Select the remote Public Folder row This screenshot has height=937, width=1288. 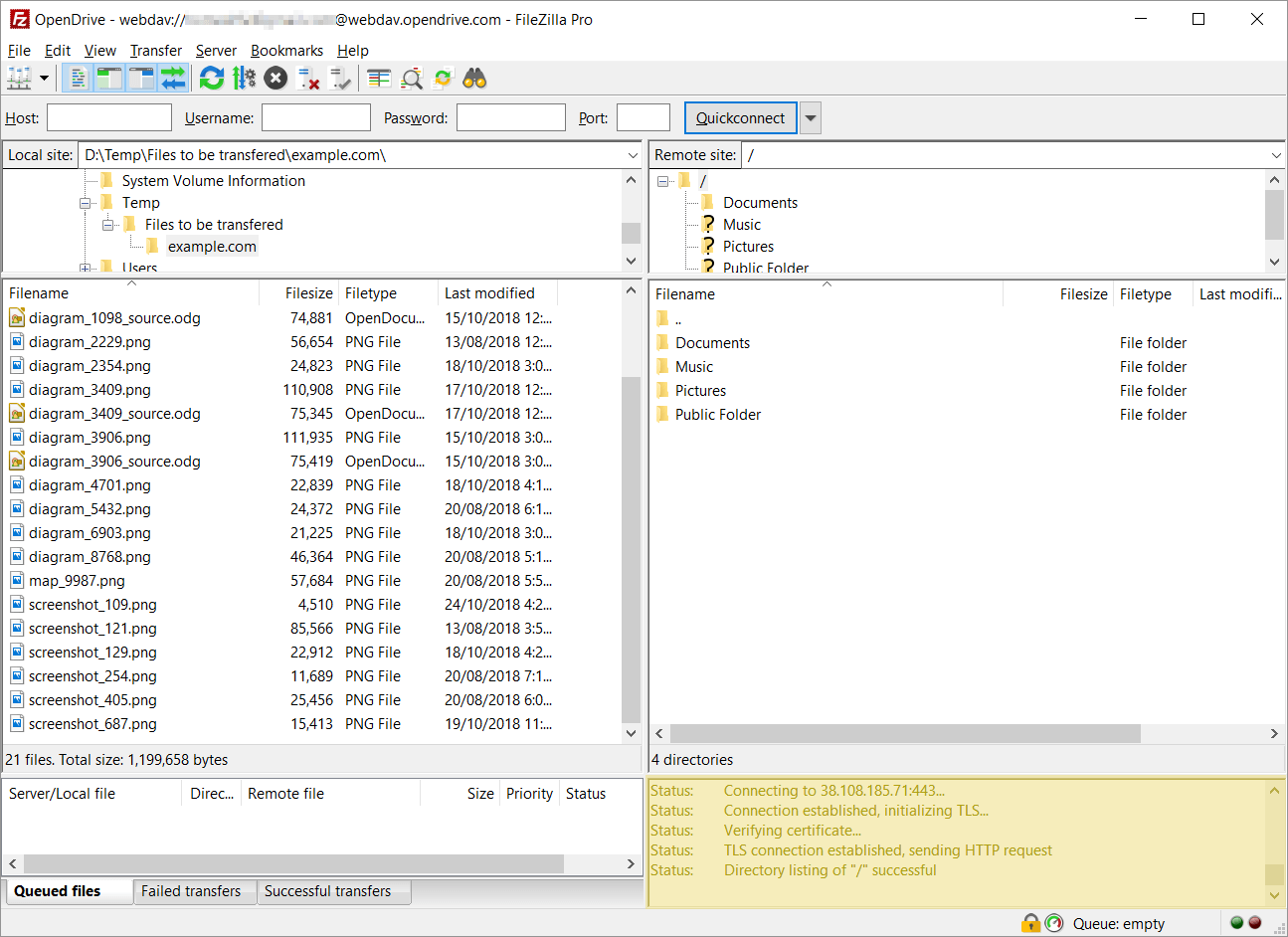coord(966,415)
